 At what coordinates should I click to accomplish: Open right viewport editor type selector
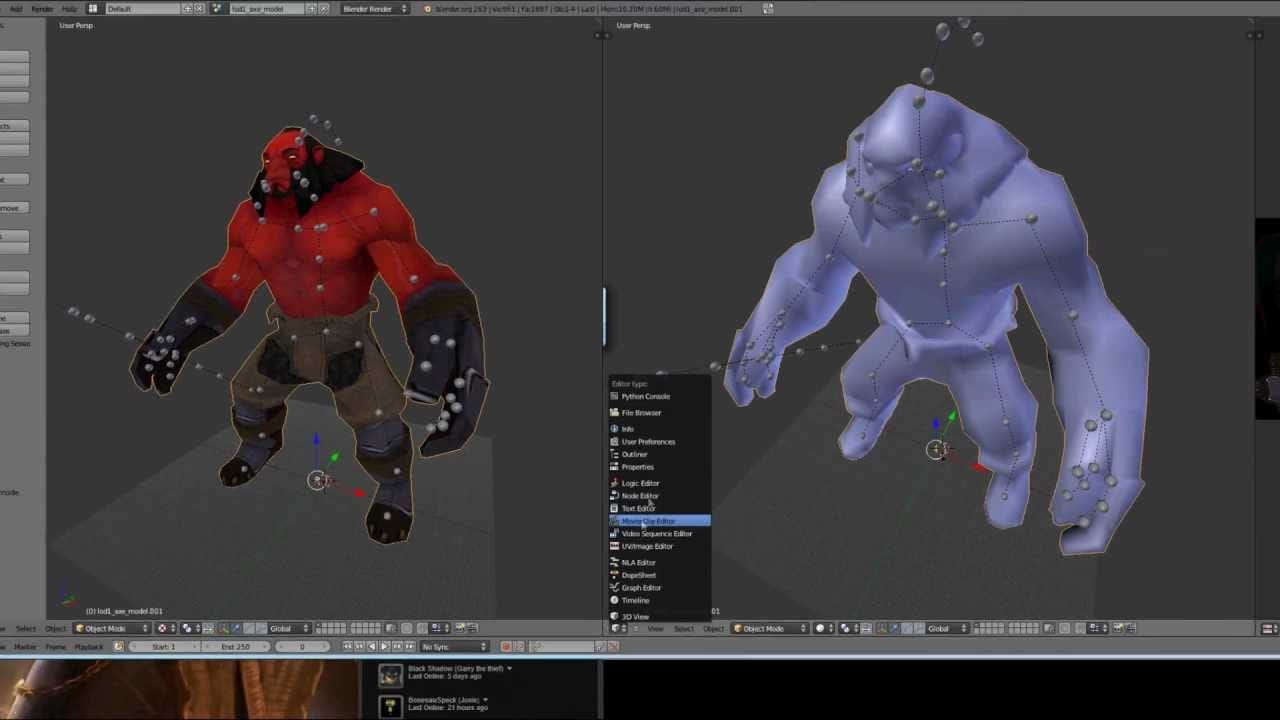coord(618,628)
